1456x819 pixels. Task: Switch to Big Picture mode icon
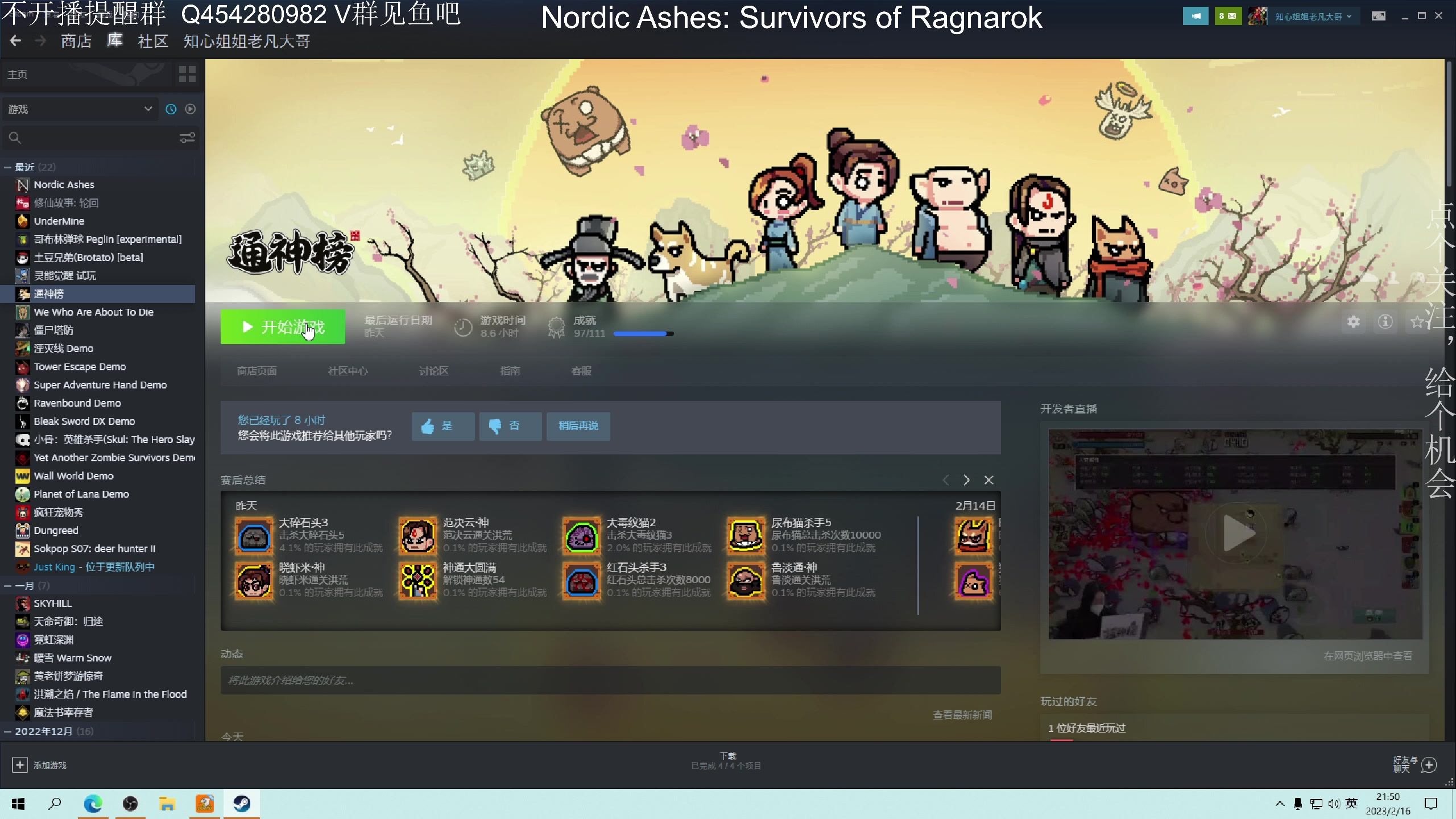[1379, 16]
